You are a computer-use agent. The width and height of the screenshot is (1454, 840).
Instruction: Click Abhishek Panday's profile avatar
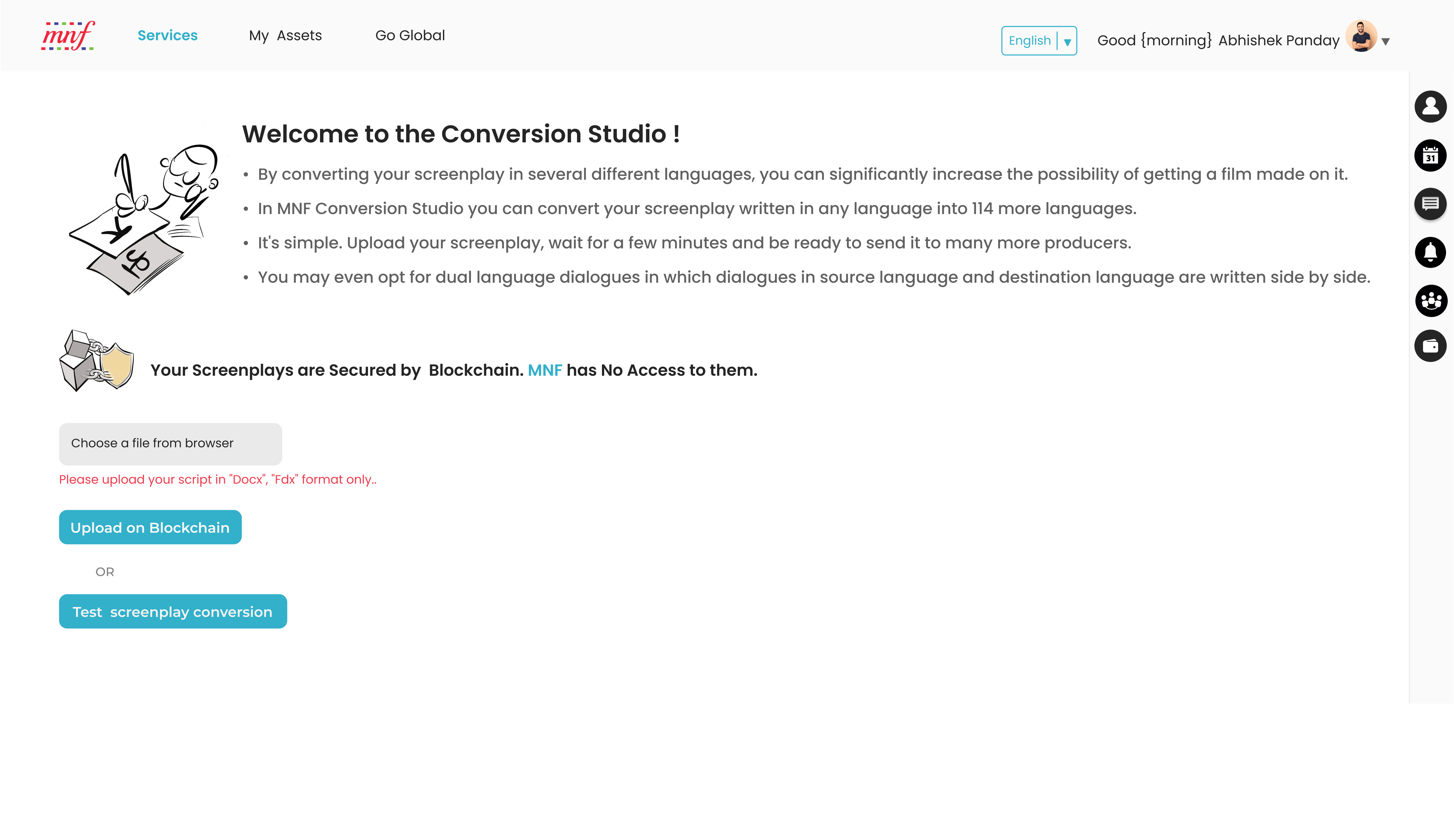point(1361,36)
